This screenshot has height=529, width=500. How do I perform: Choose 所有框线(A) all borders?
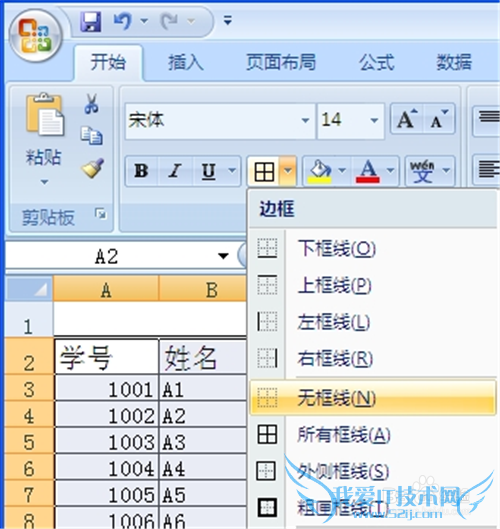(372, 435)
